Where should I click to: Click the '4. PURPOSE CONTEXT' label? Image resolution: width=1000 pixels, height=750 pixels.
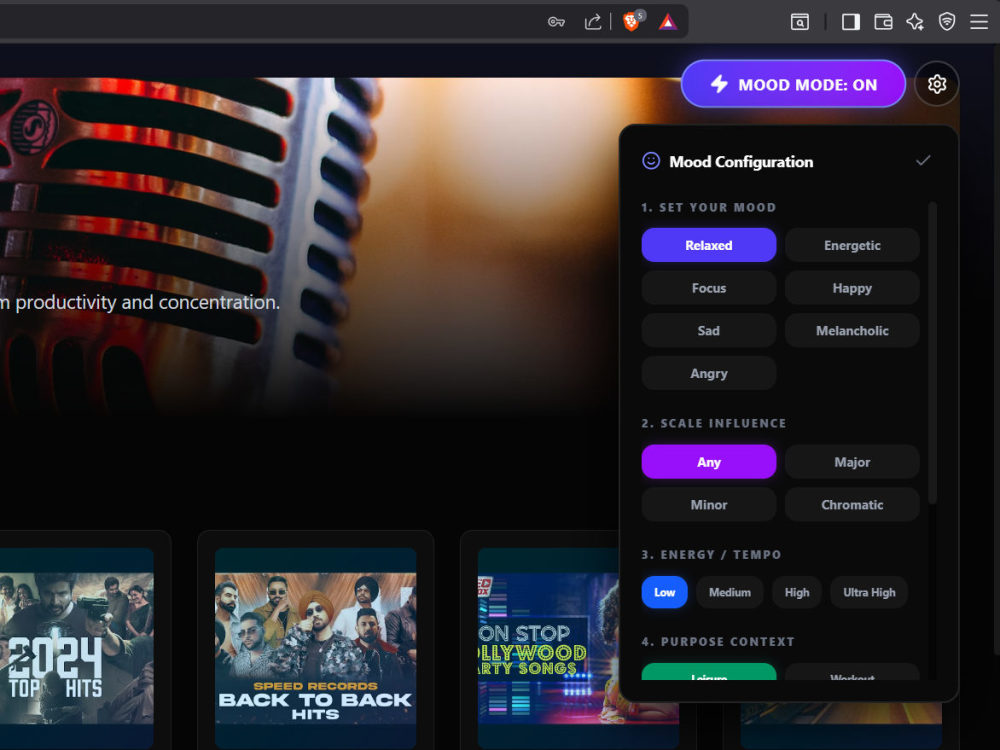pos(718,642)
